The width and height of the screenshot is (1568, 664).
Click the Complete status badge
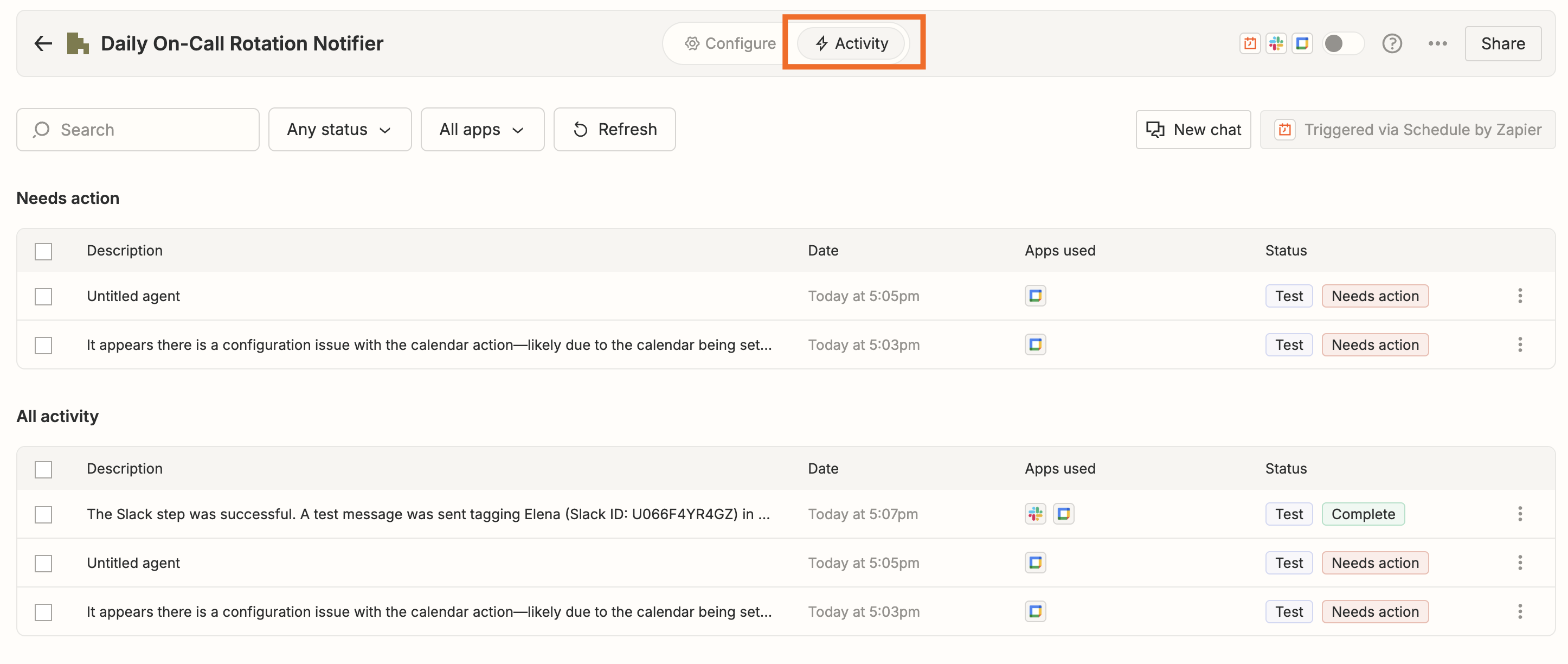click(1363, 514)
